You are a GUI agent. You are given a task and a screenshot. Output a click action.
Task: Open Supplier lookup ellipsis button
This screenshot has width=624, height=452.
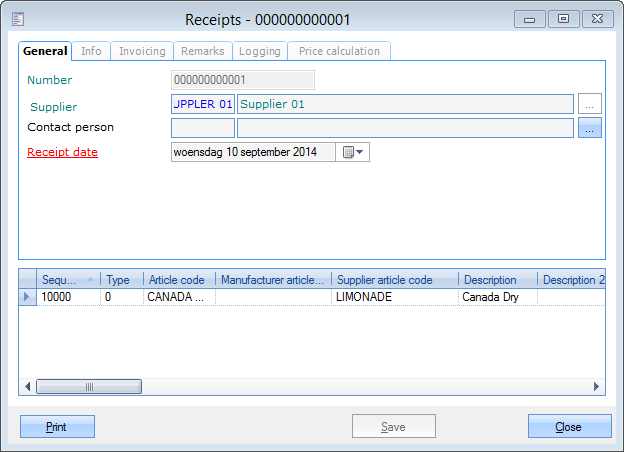(x=590, y=104)
